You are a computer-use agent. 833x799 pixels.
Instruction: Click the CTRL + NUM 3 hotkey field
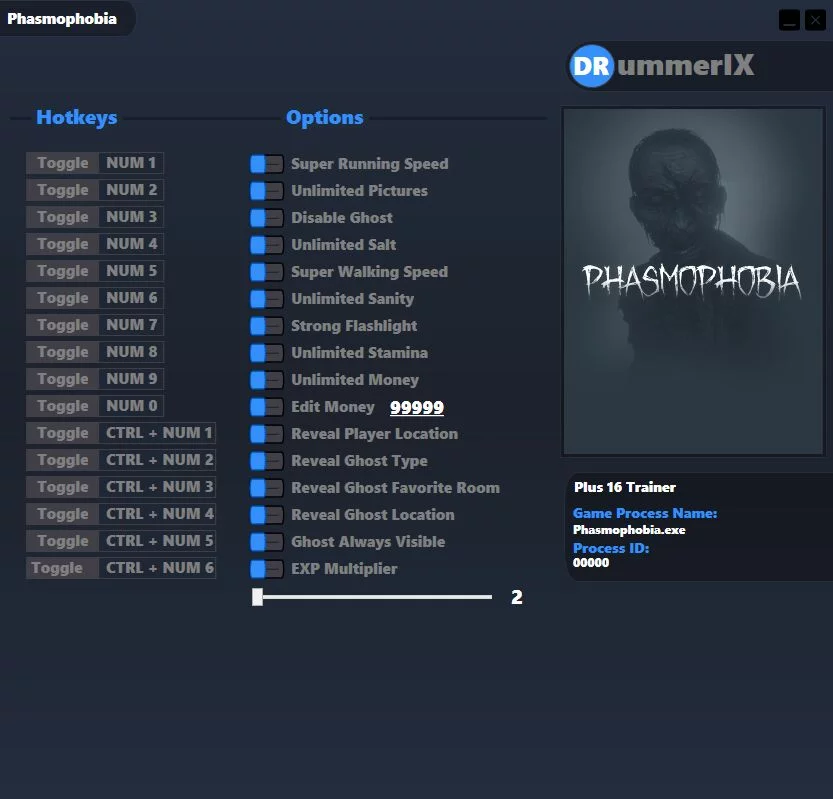(x=159, y=487)
